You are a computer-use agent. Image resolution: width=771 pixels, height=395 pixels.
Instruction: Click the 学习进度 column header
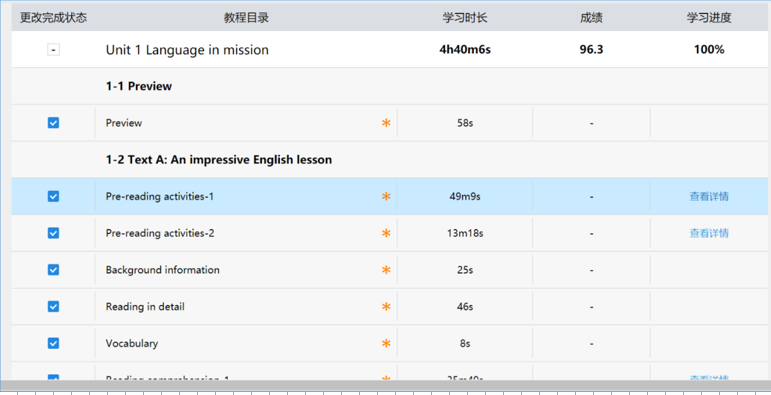tap(709, 18)
